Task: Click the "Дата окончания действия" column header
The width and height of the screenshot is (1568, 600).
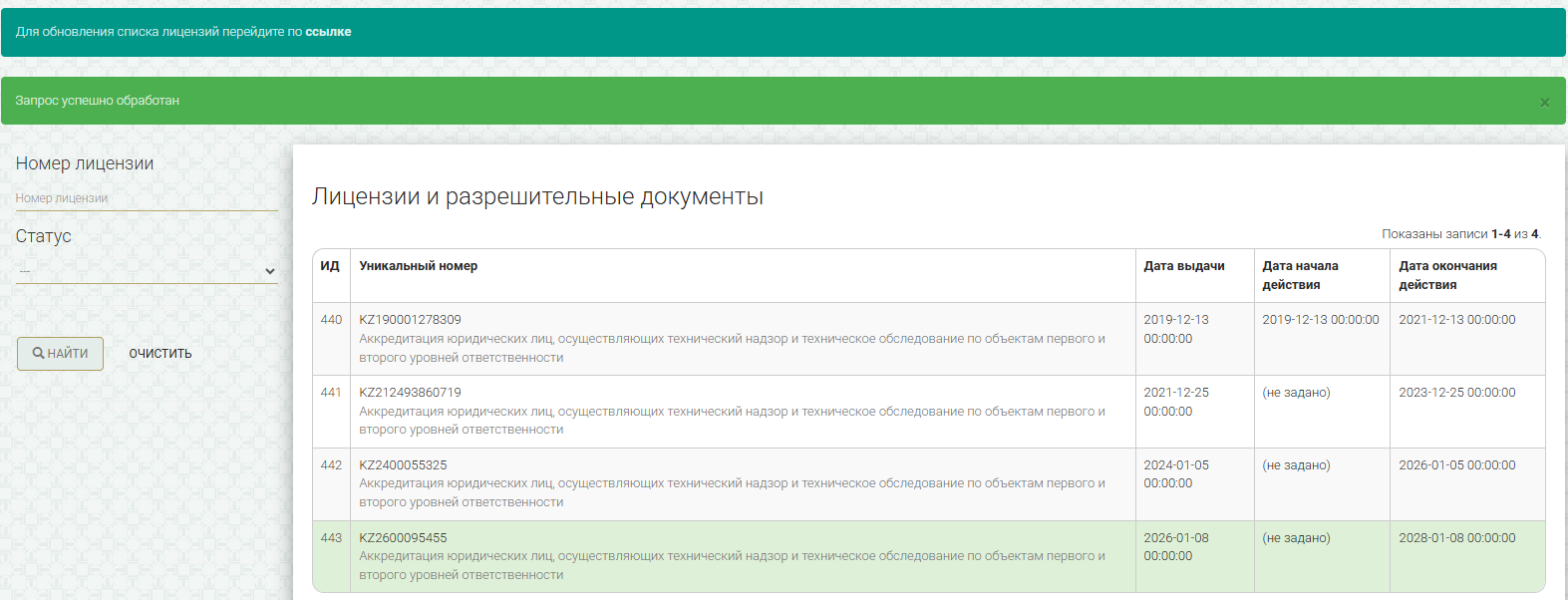Action: point(1447,275)
